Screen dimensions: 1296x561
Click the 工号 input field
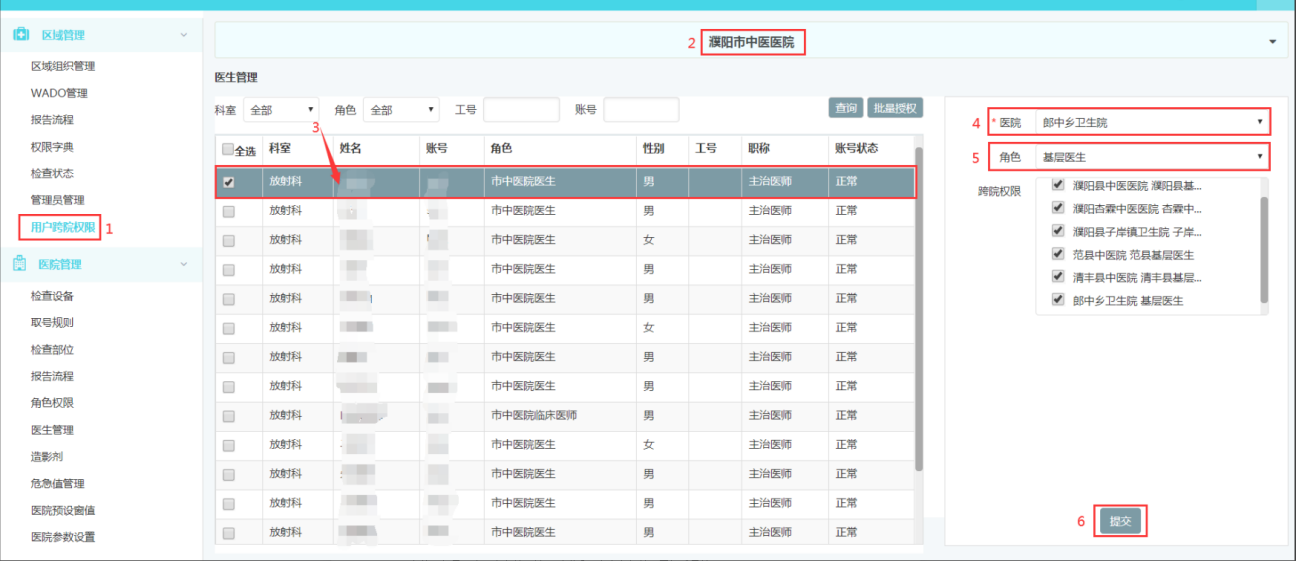[521, 110]
